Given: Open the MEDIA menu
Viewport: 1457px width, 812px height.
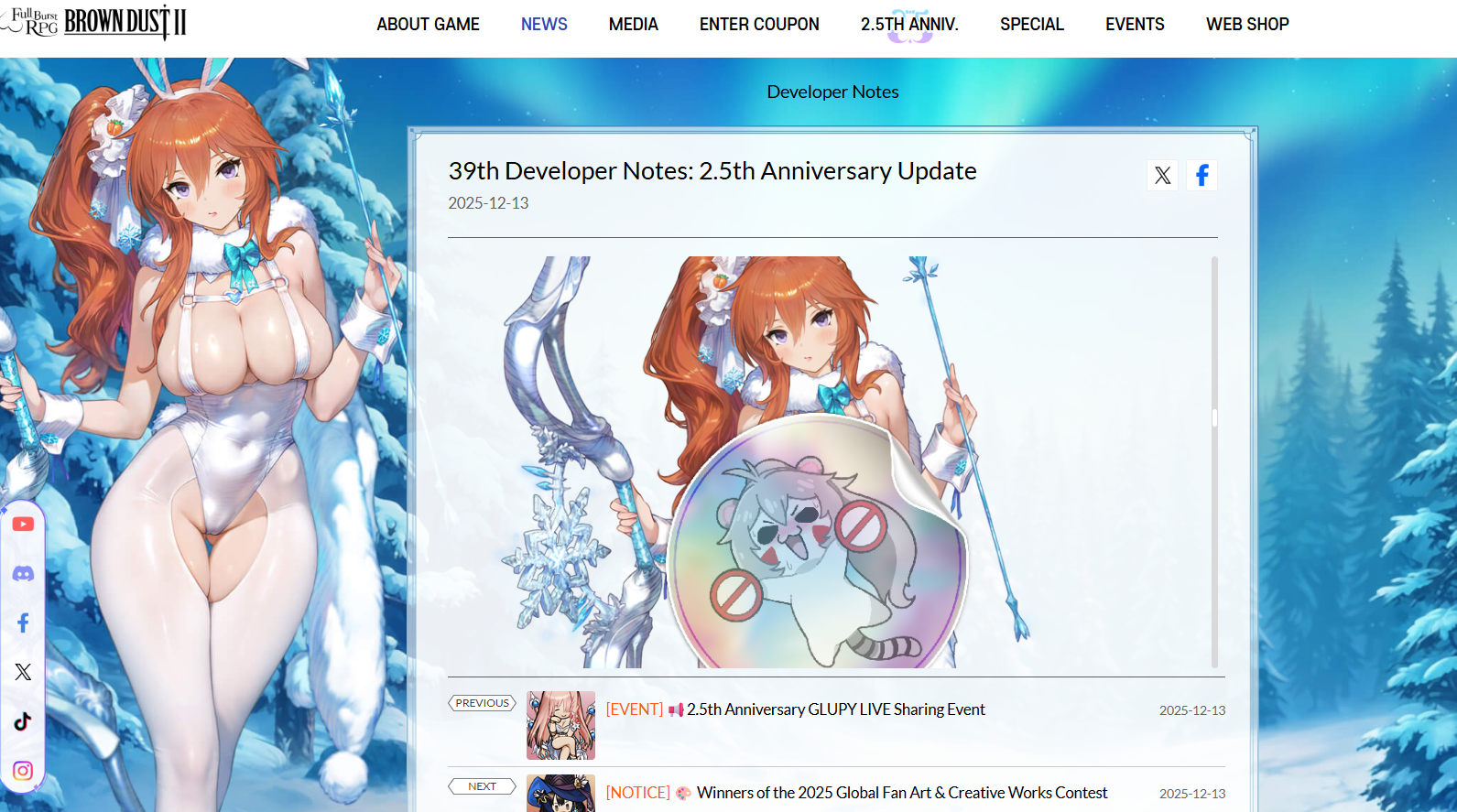Looking at the screenshot, I should 634,25.
